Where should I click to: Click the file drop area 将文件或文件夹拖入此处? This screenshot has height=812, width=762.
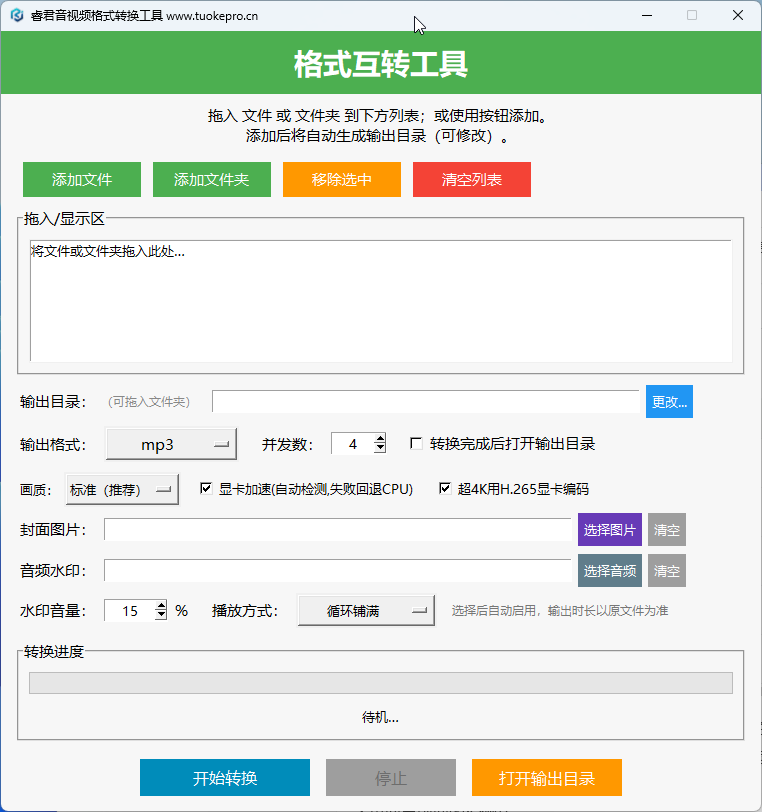click(x=381, y=300)
